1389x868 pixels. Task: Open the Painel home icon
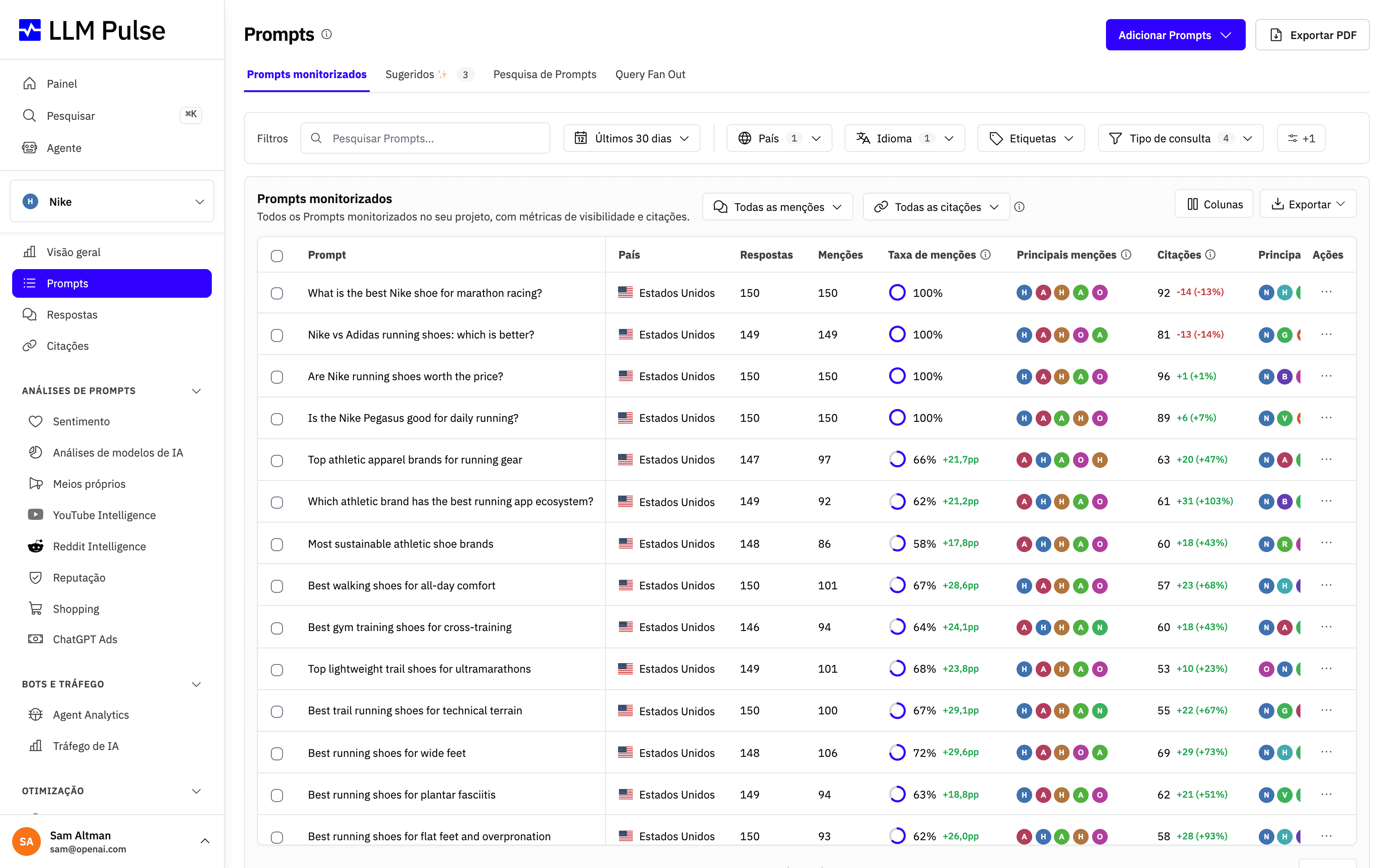pos(30,83)
